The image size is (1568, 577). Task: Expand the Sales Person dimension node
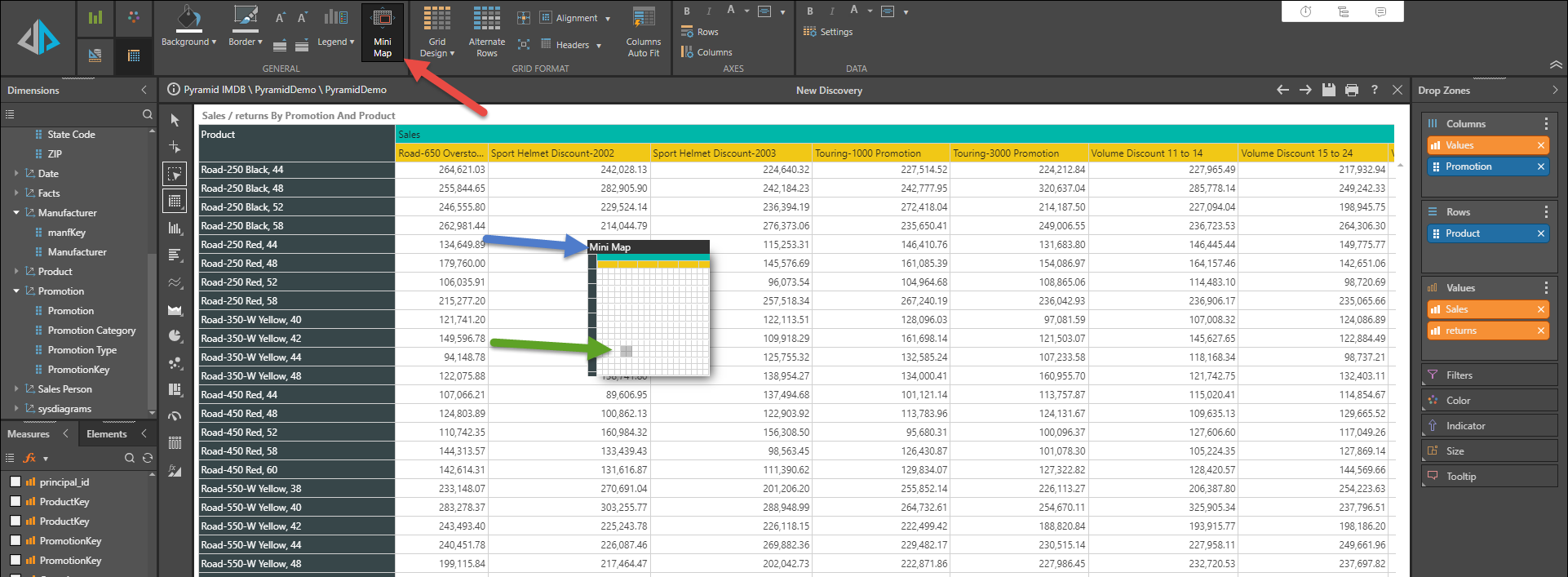click(16, 389)
